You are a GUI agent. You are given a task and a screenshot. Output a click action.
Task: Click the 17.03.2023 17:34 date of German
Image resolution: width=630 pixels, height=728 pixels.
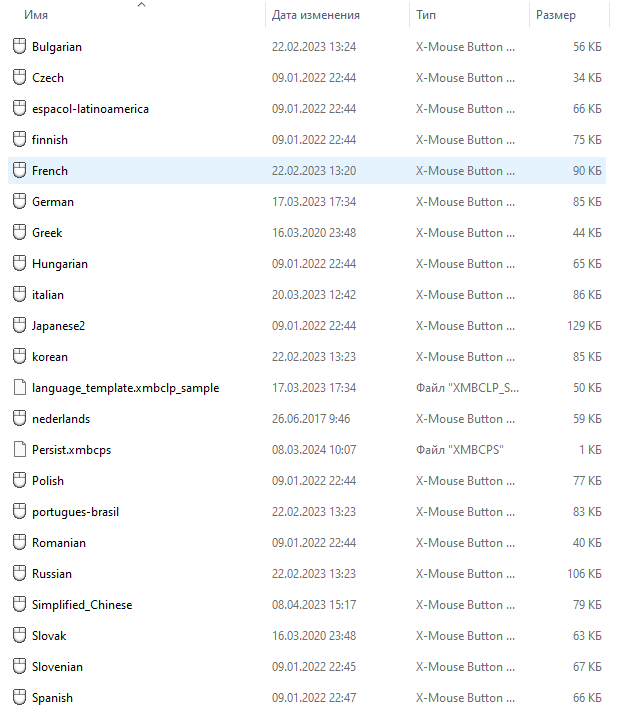[314, 202]
